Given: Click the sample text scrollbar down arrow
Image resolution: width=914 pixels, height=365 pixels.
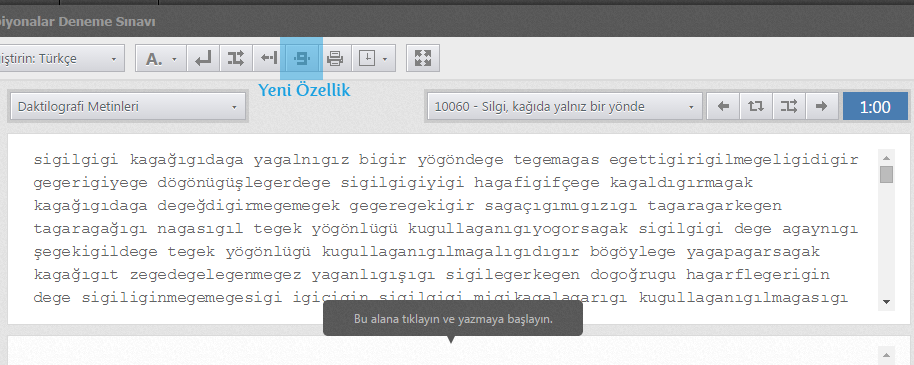Looking at the screenshot, I should point(887,302).
